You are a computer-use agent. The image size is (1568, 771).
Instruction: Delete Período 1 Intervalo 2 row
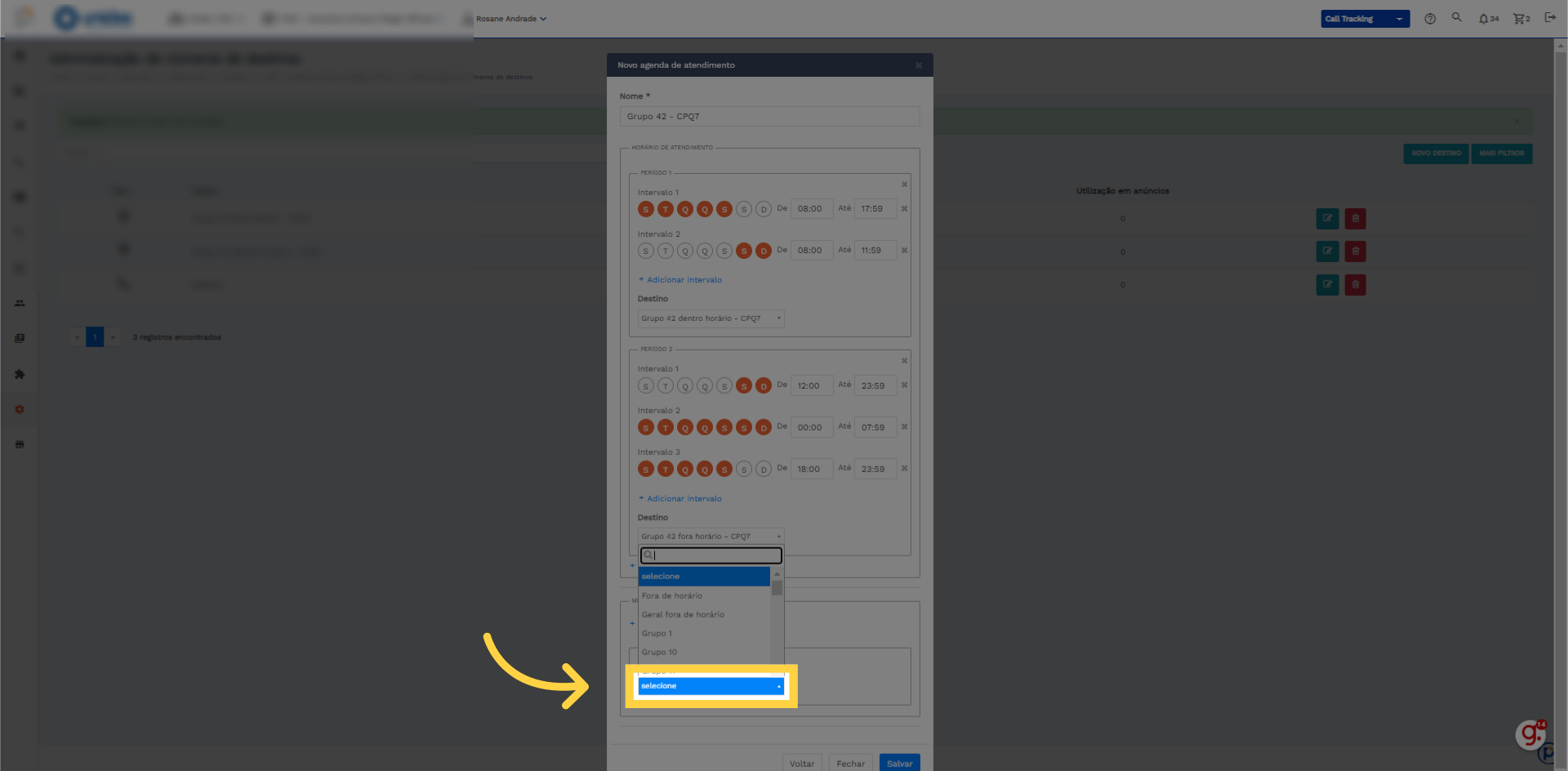point(904,251)
